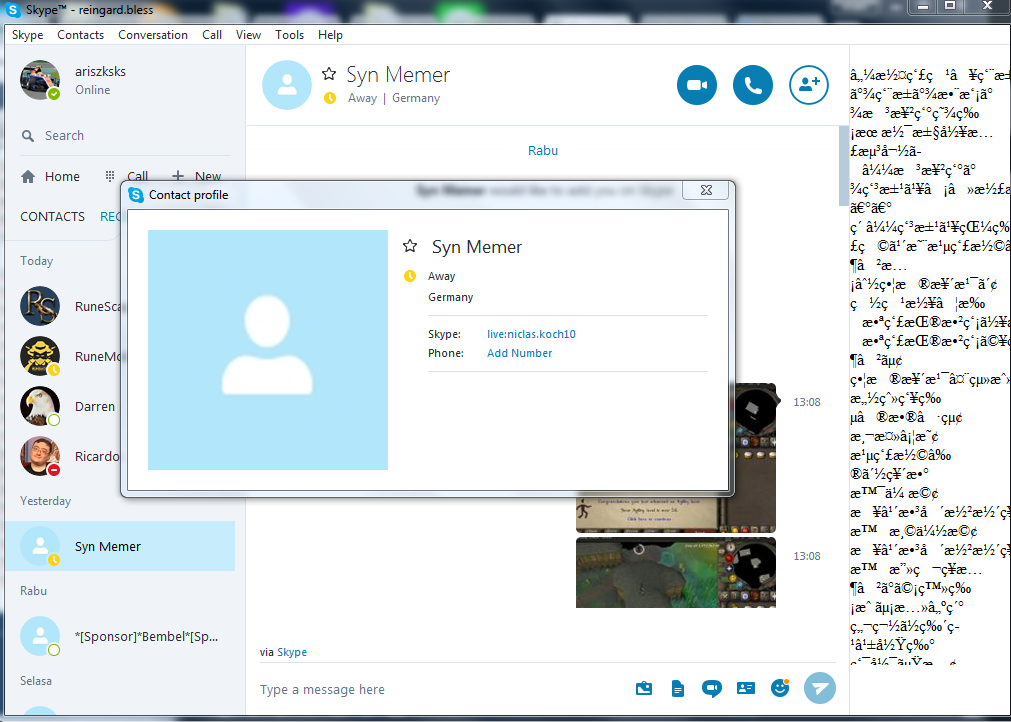Open the Skype menu

click(28, 35)
